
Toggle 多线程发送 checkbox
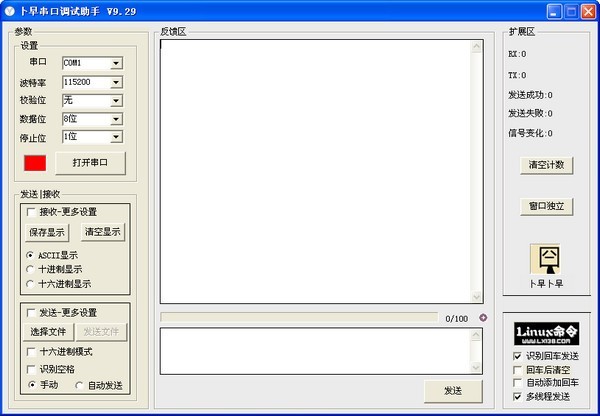click(517, 396)
